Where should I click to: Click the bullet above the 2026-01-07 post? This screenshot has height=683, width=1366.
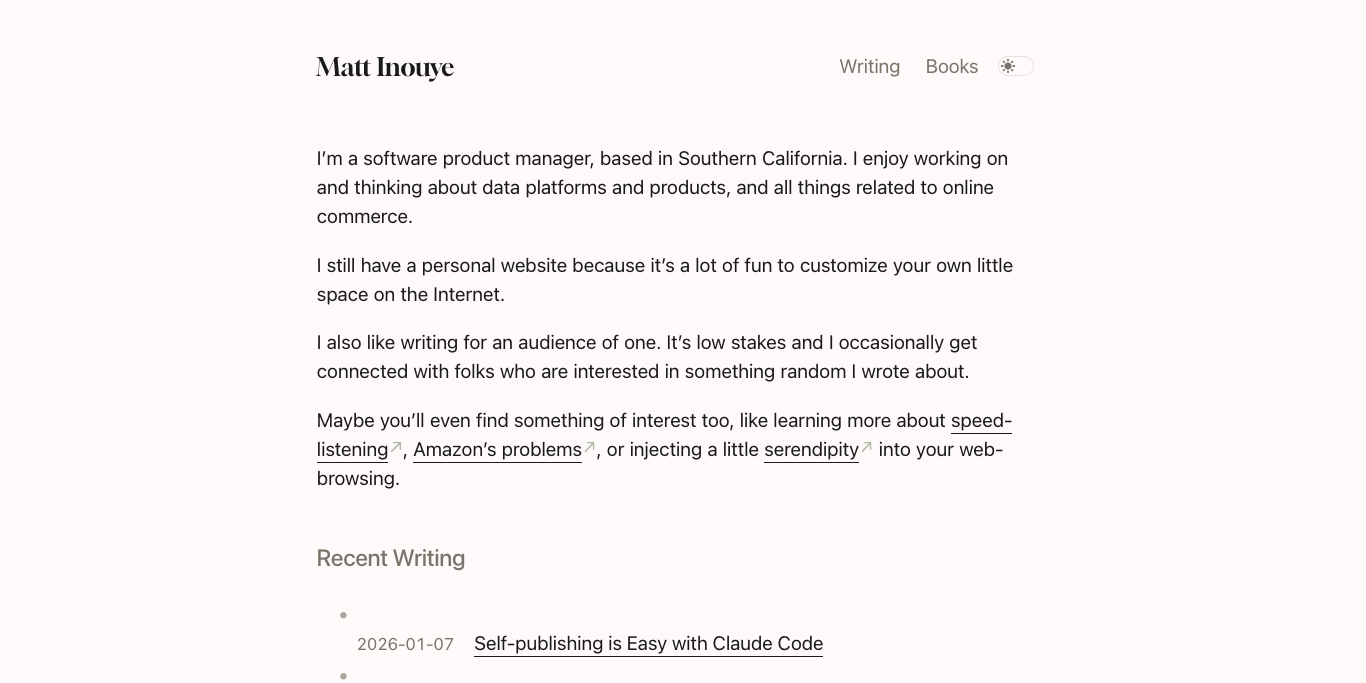(x=343, y=615)
